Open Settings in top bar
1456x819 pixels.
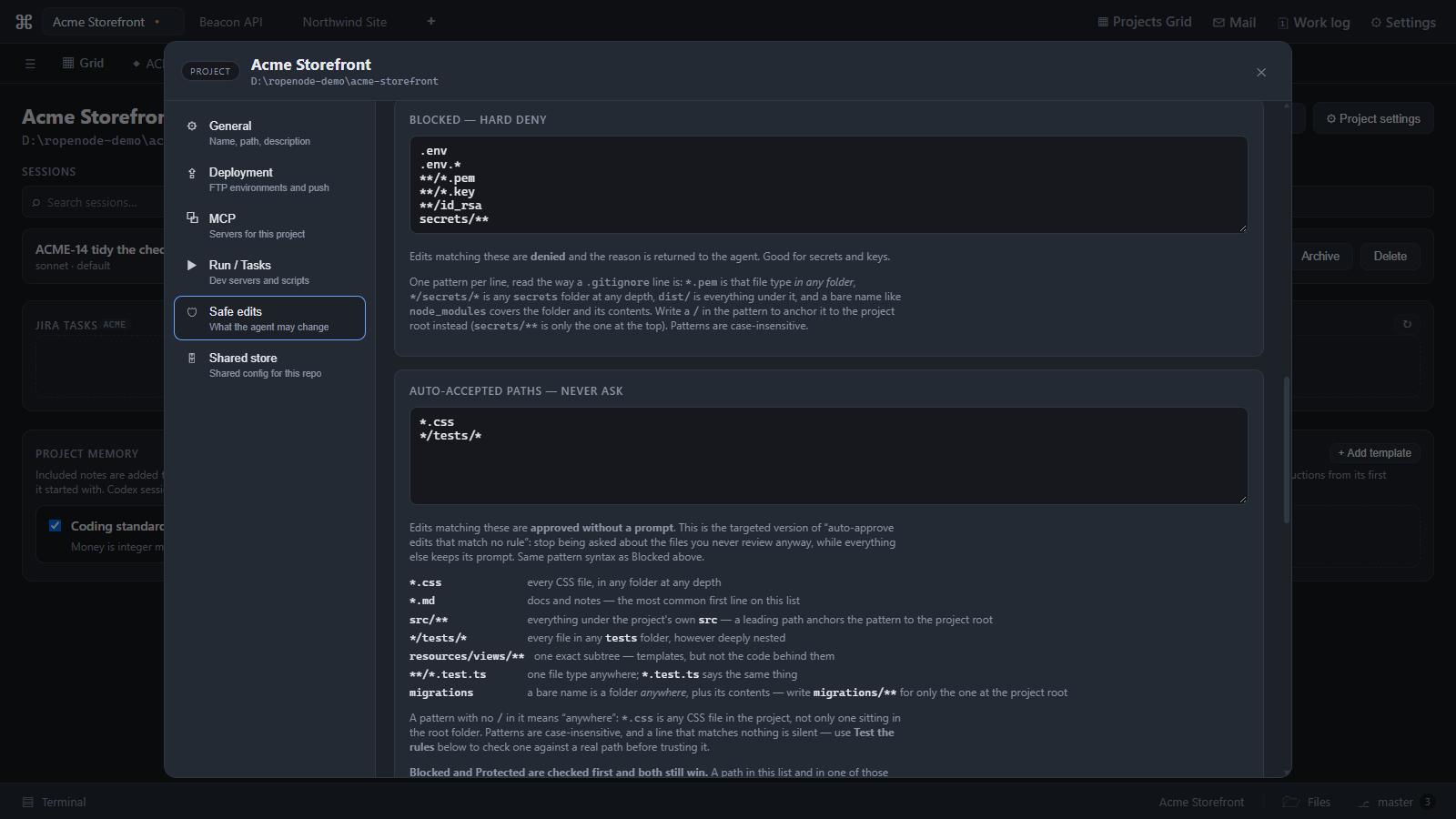point(1403,23)
